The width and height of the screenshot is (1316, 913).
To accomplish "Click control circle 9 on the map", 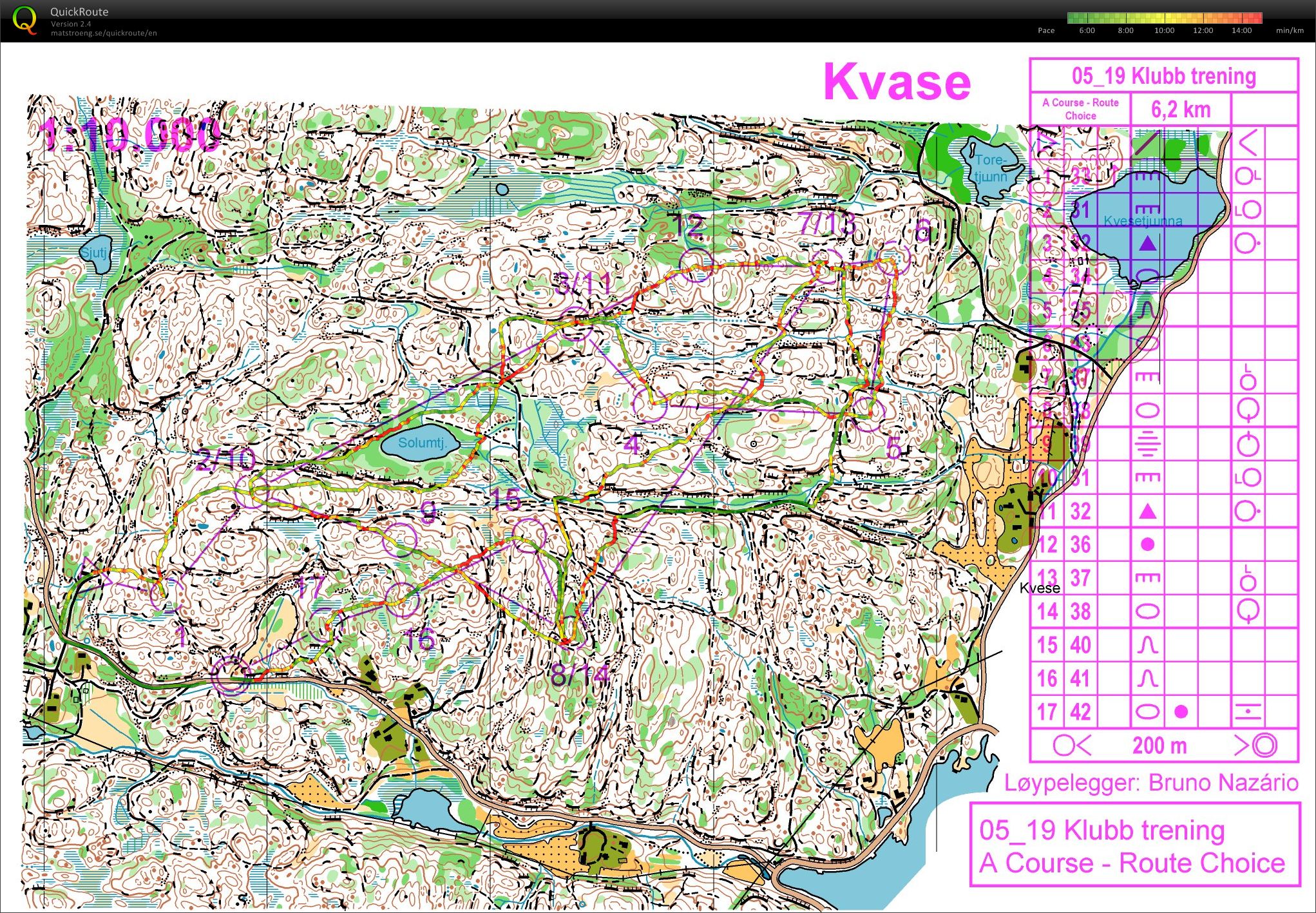I will [399, 539].
